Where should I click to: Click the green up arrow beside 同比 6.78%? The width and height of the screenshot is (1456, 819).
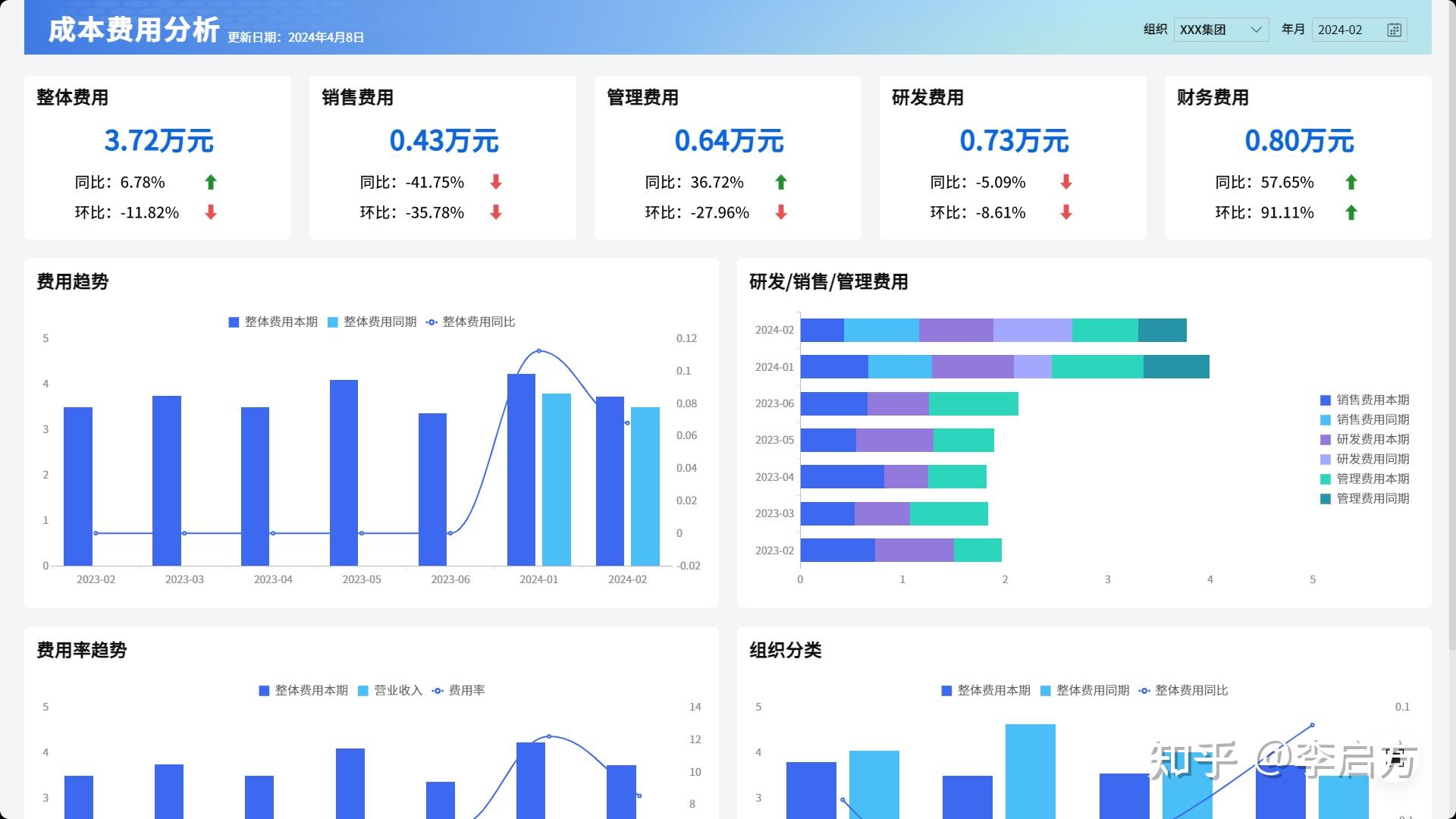click(211, 182)
